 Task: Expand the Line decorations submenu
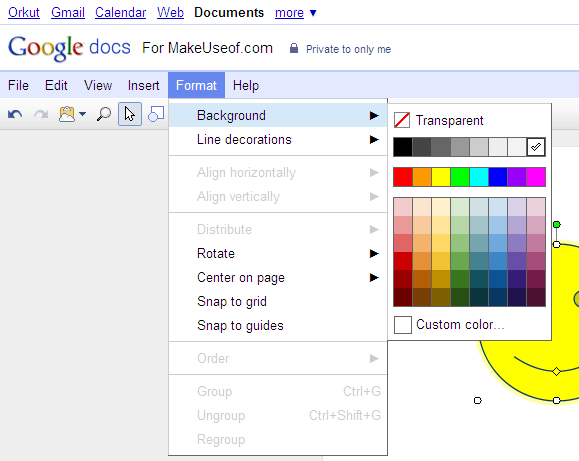(x=278, y=140)
